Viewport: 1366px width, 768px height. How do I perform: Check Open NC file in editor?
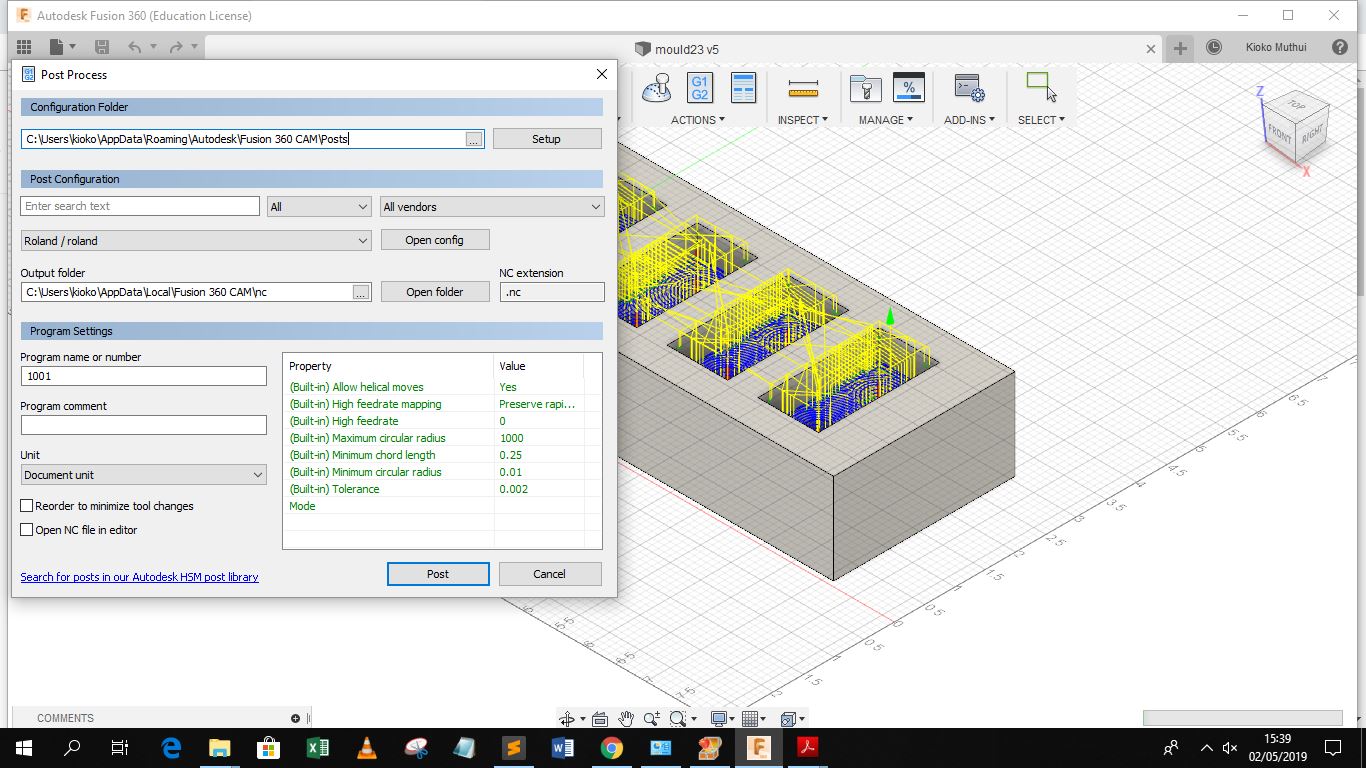(27, 530)
